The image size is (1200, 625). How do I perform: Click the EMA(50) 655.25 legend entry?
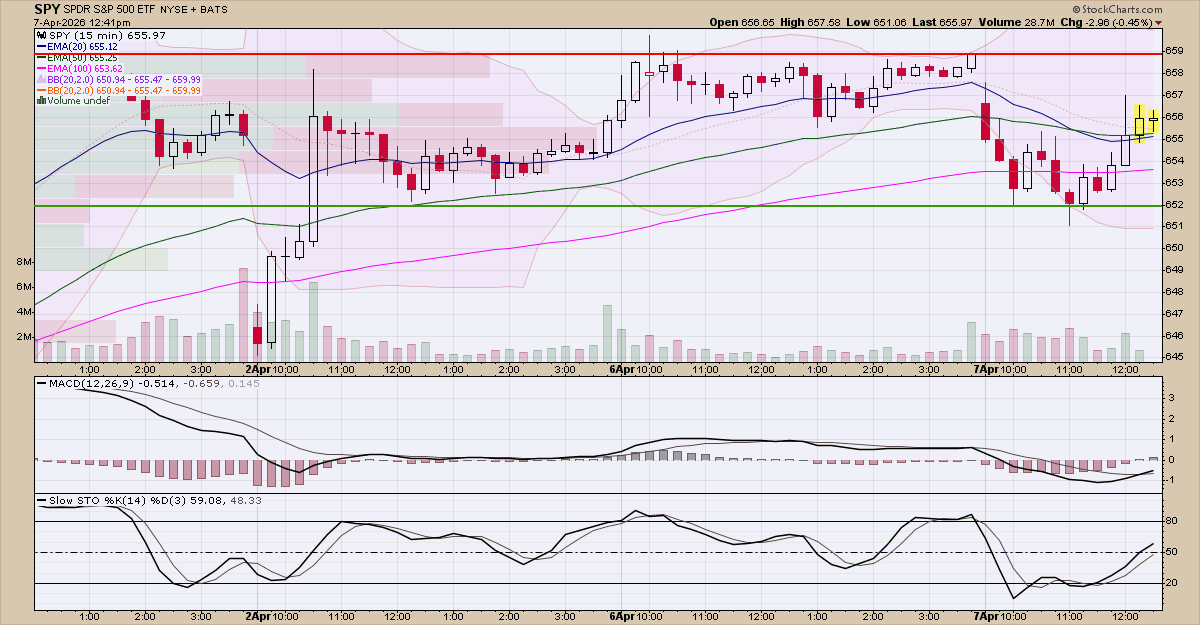coord(82,57)
